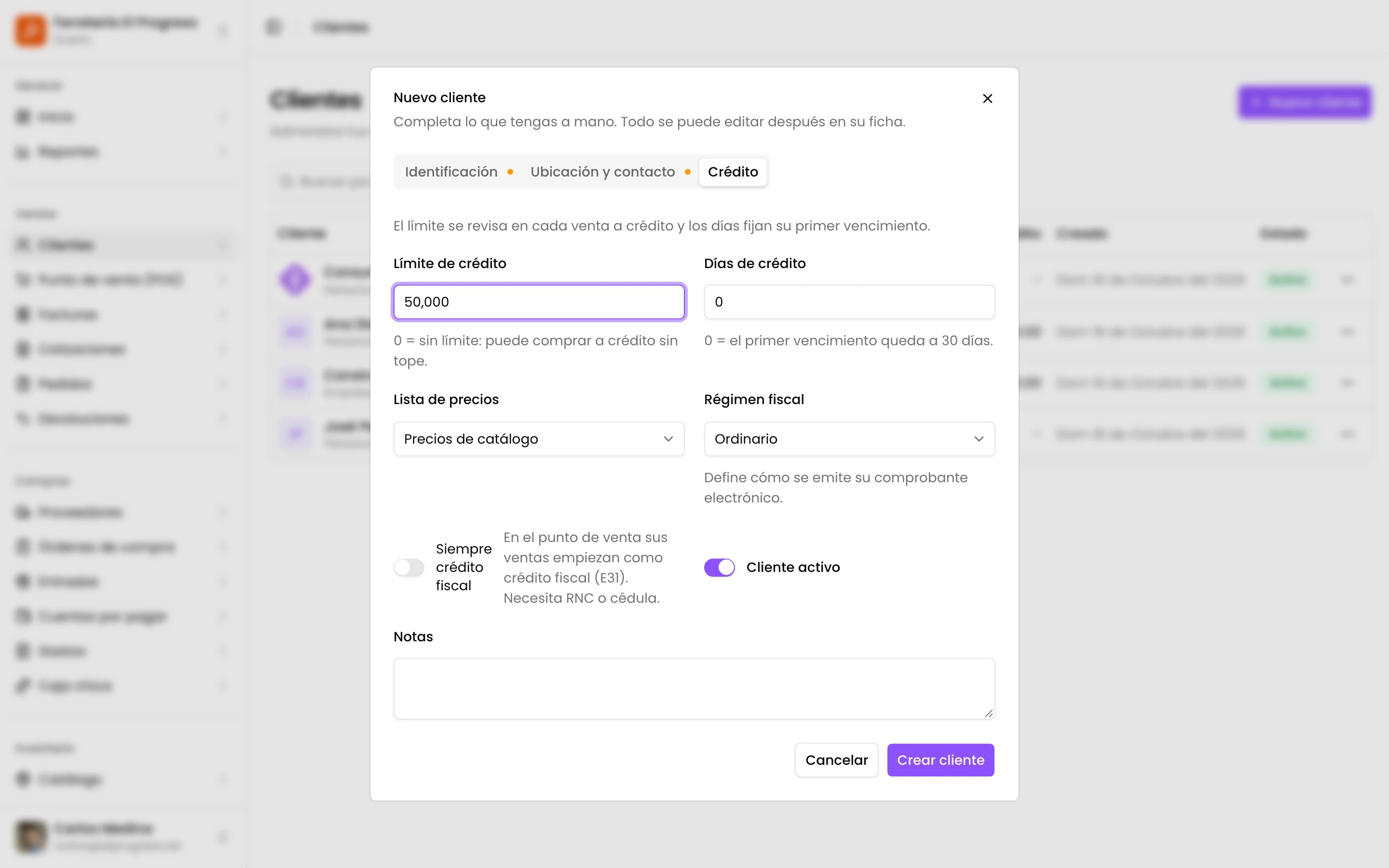Click the sidebar collapse icon in header

274,27
